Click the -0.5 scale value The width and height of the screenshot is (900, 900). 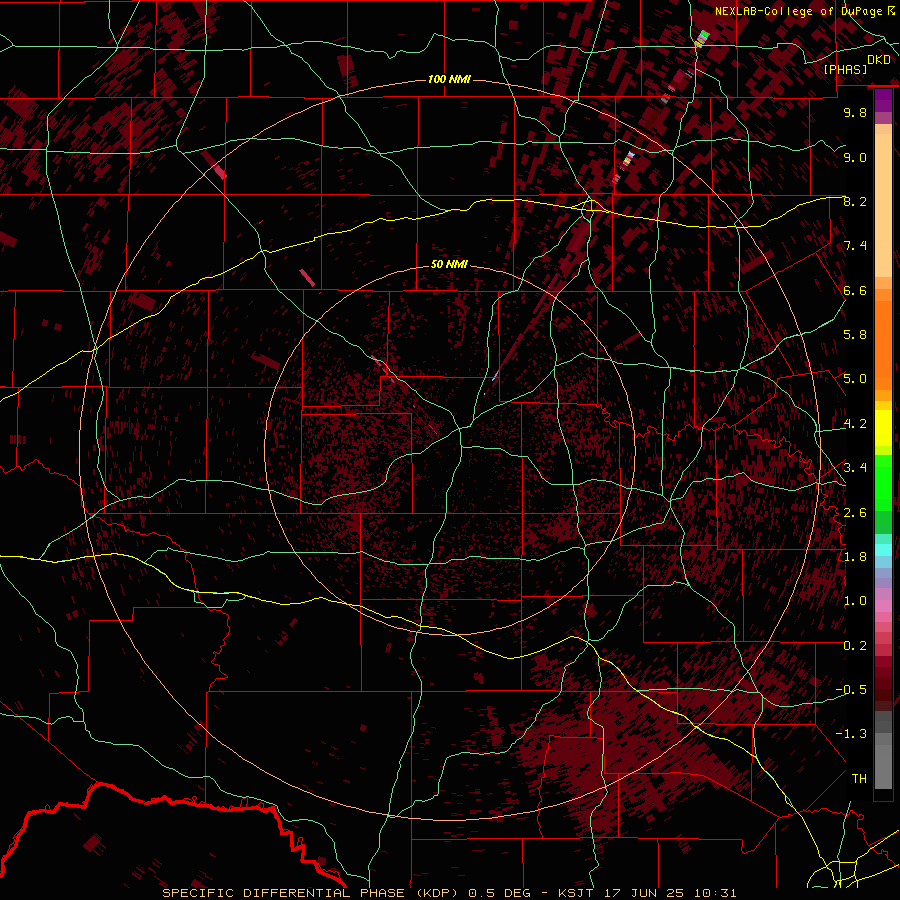click(x=851, y=690)
